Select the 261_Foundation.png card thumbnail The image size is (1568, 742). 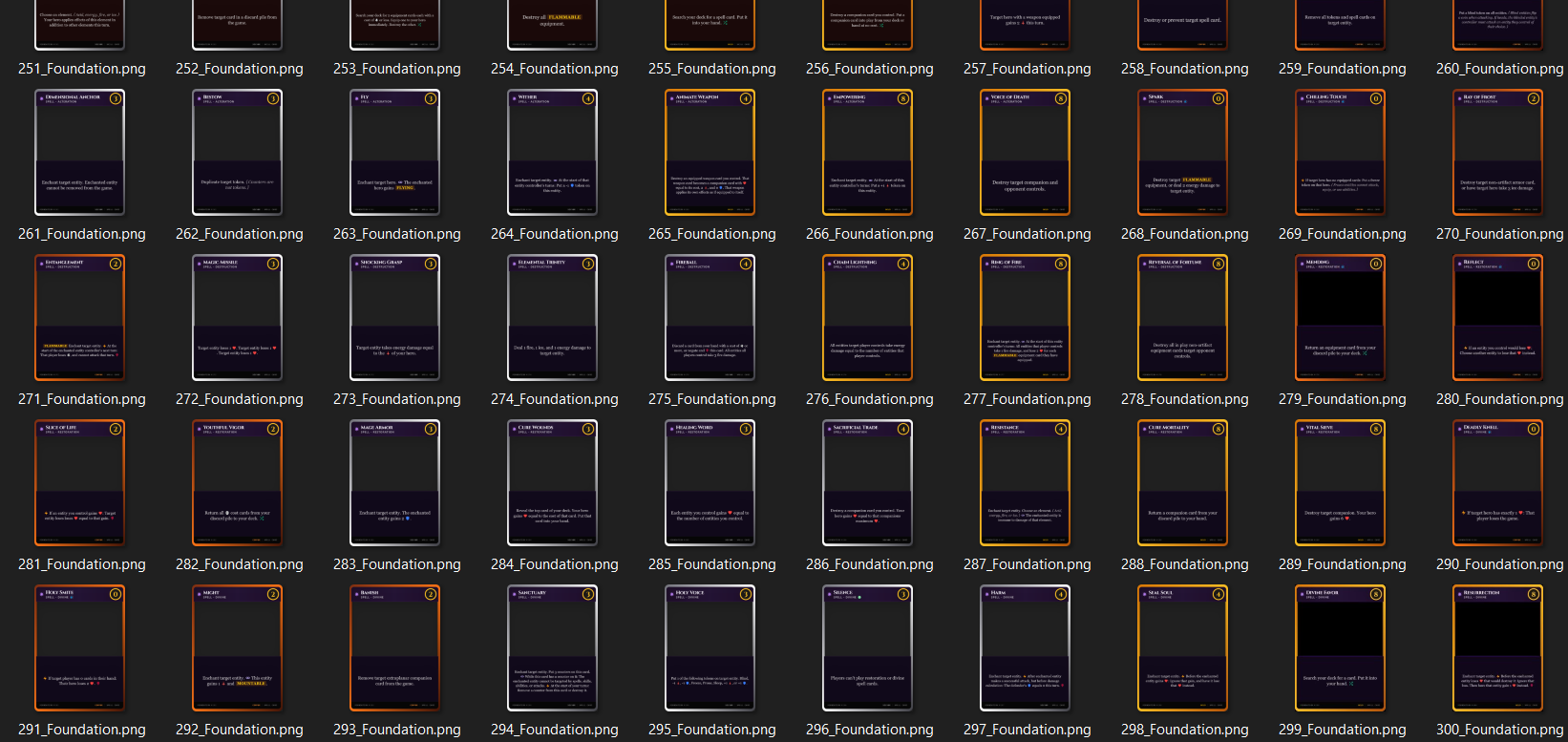point(80,153)
